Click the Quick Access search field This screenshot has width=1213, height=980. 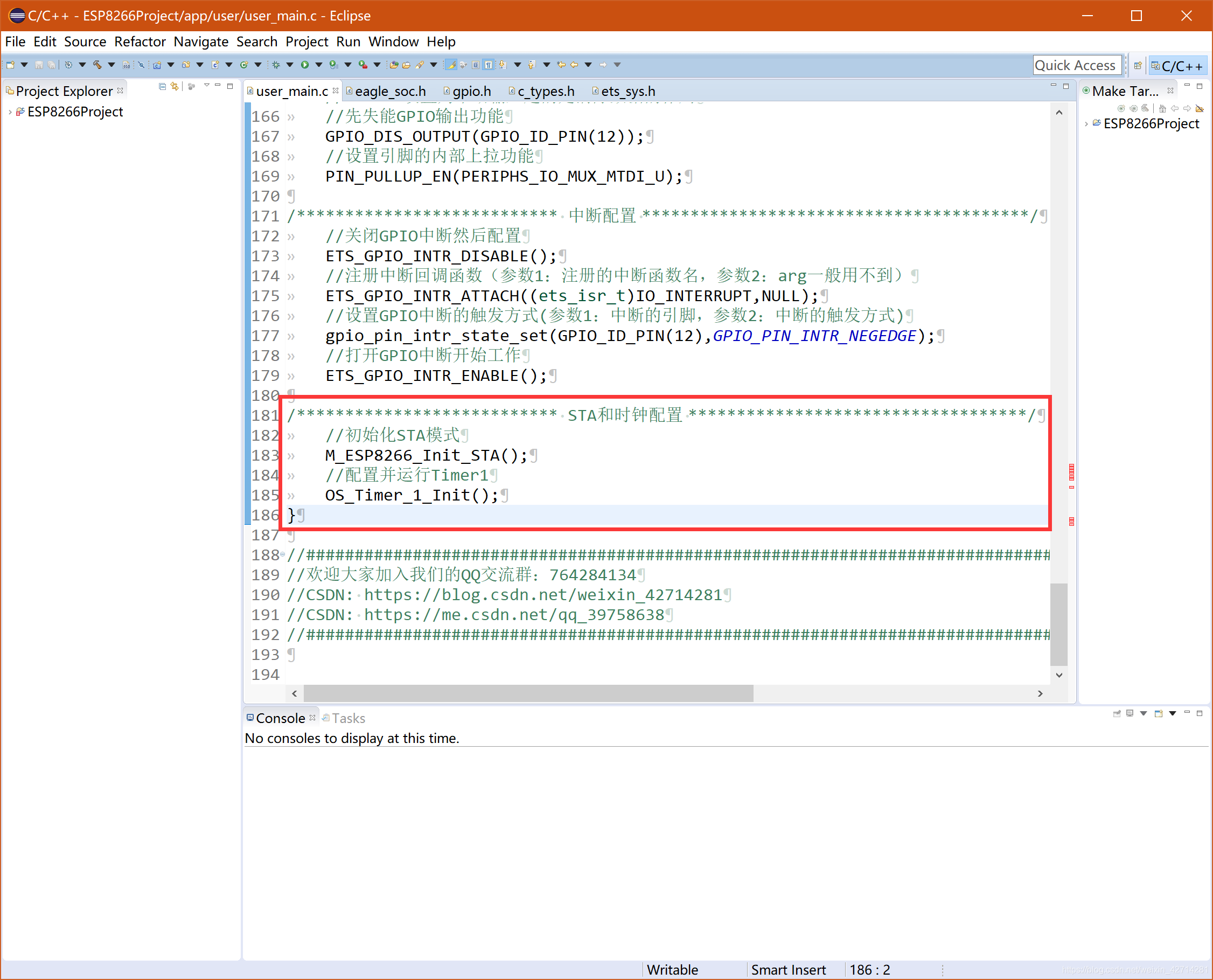pyautogui.click(x=1076, y=66)
